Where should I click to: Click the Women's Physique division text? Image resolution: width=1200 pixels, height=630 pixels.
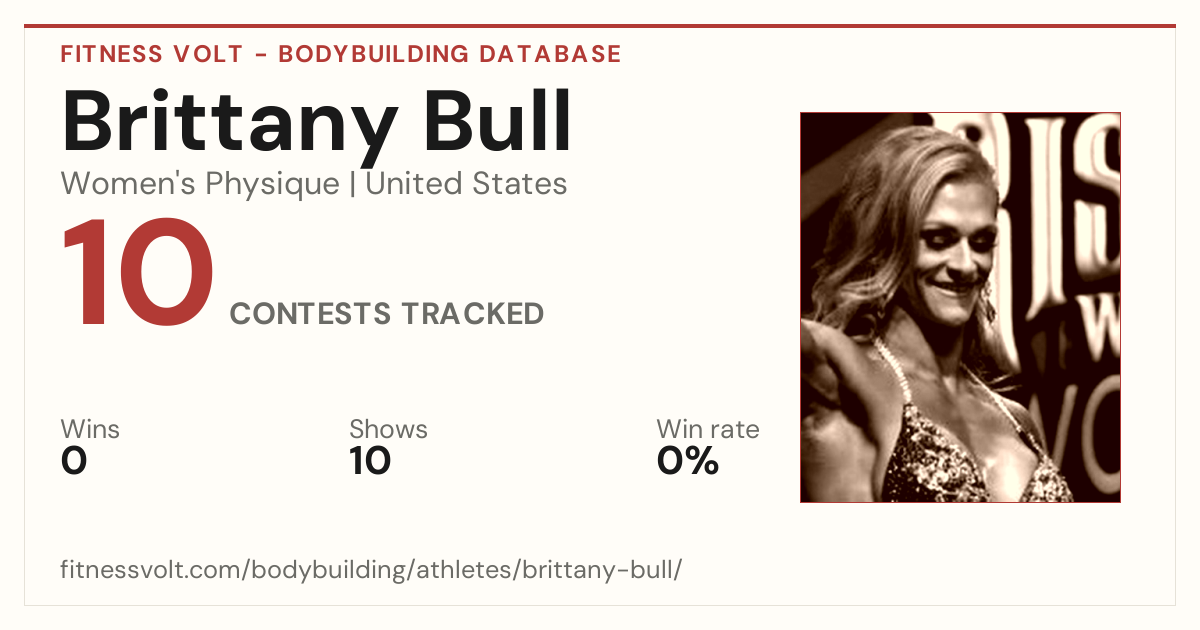[x=200, y=184]
